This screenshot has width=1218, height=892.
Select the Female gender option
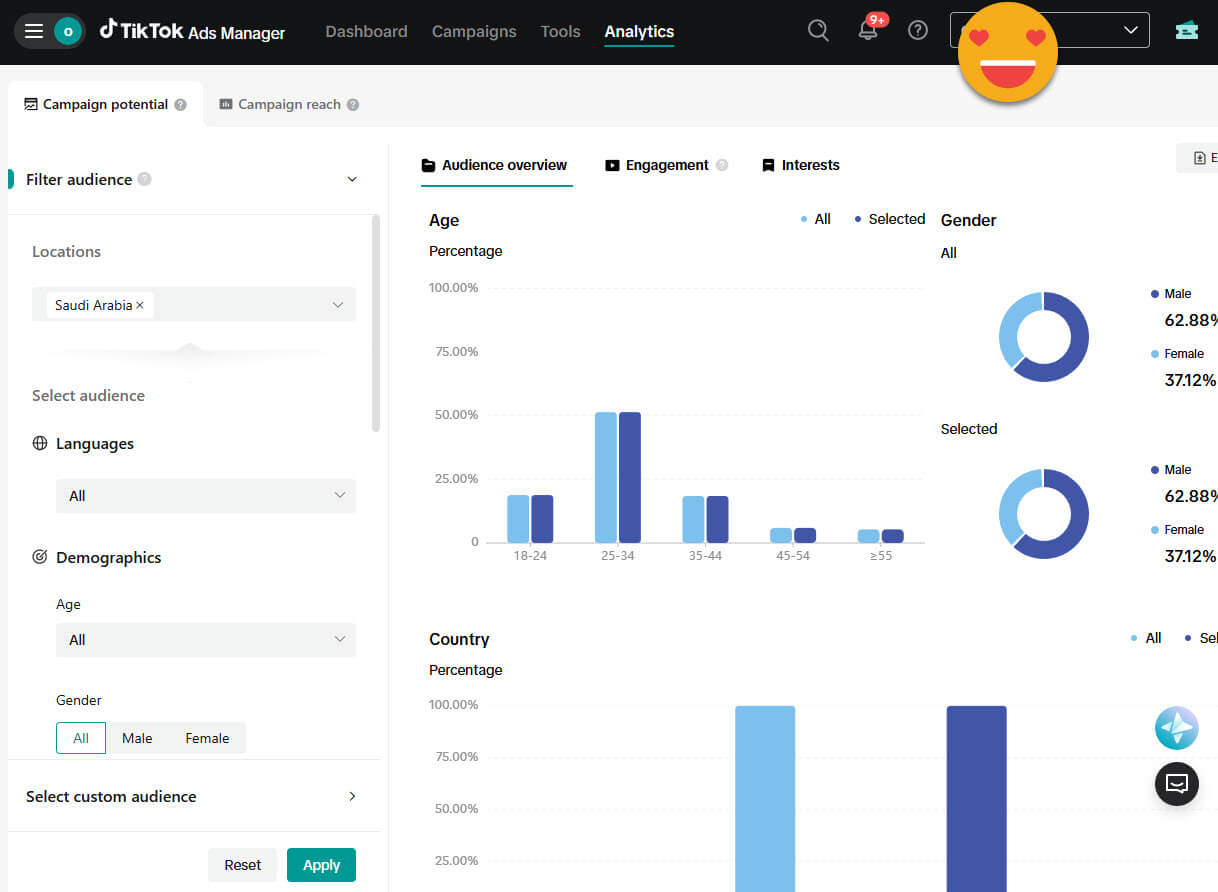pos(207,738)
